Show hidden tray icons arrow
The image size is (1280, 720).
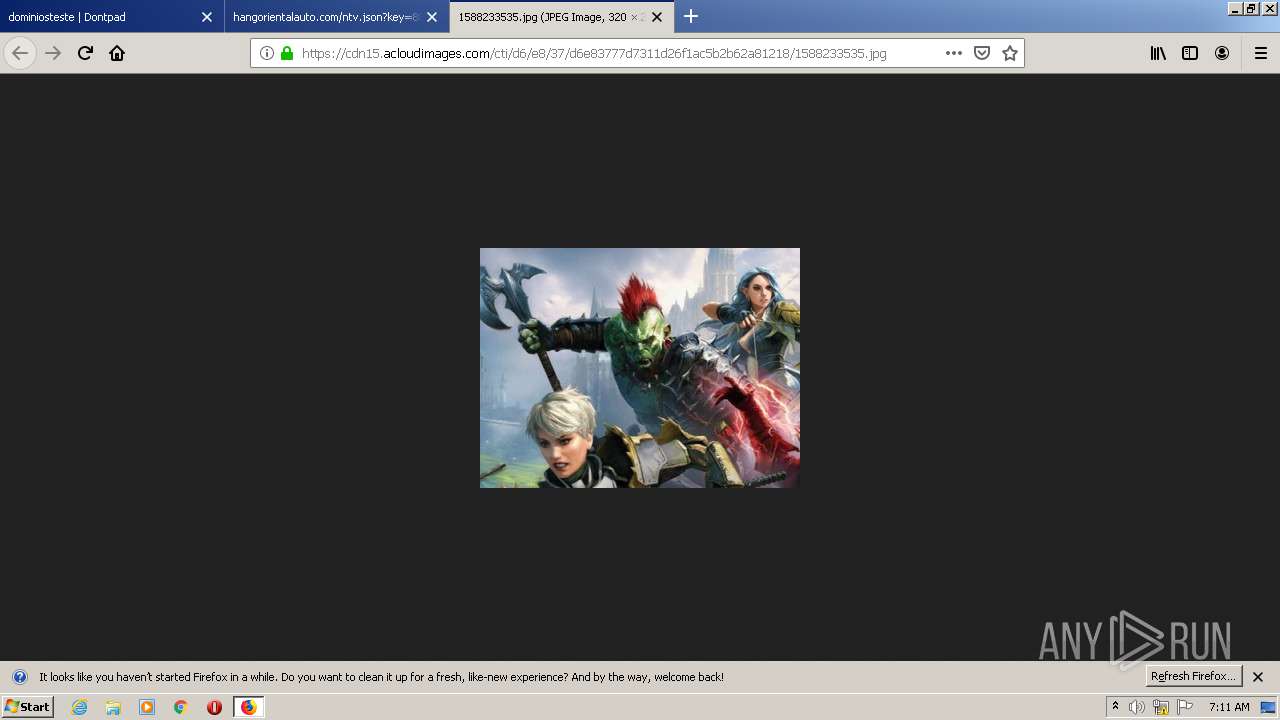click(x=1115, y=707)
